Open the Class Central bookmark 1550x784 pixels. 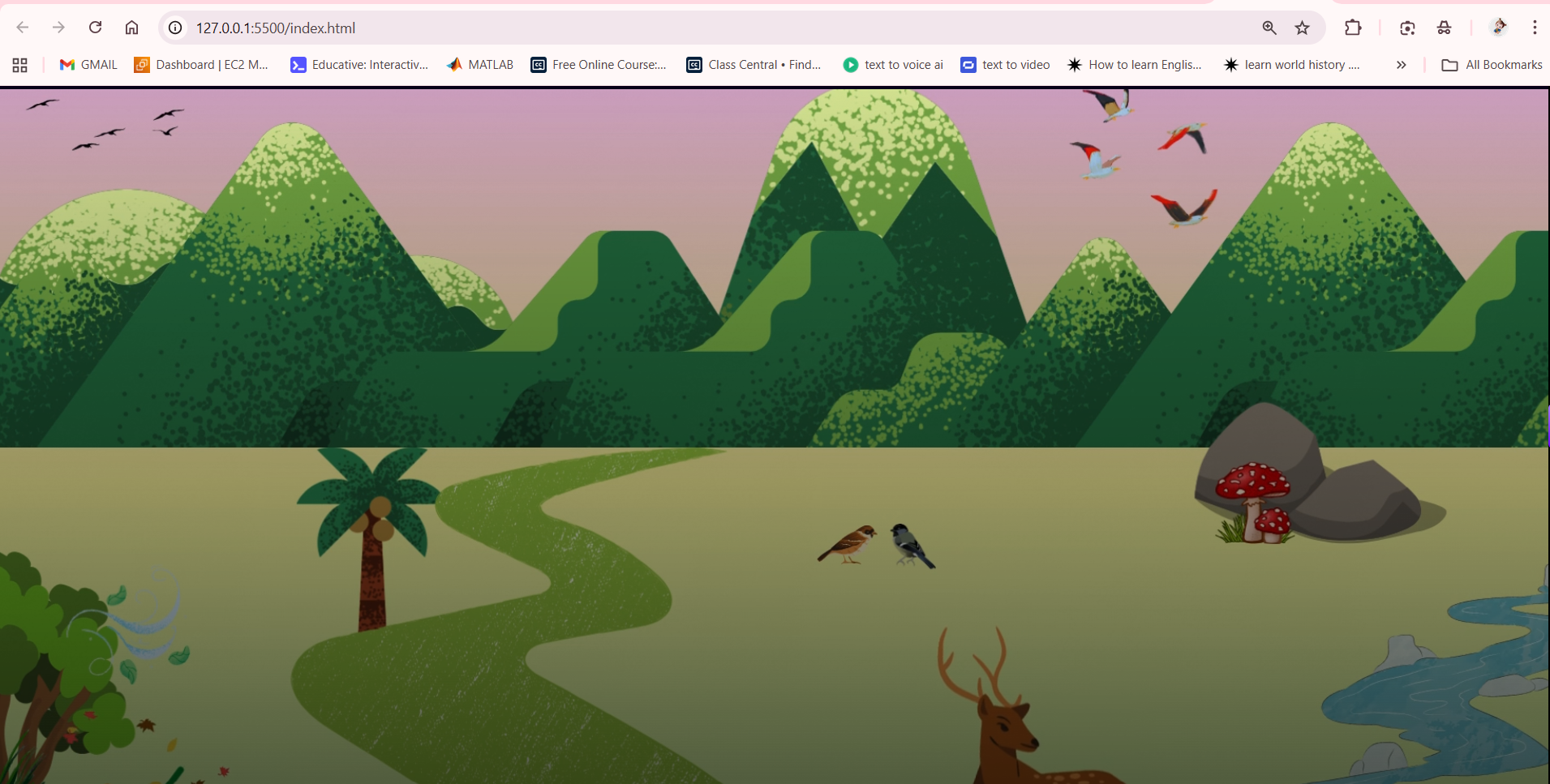pyautogui.click(x=754, y=65)
